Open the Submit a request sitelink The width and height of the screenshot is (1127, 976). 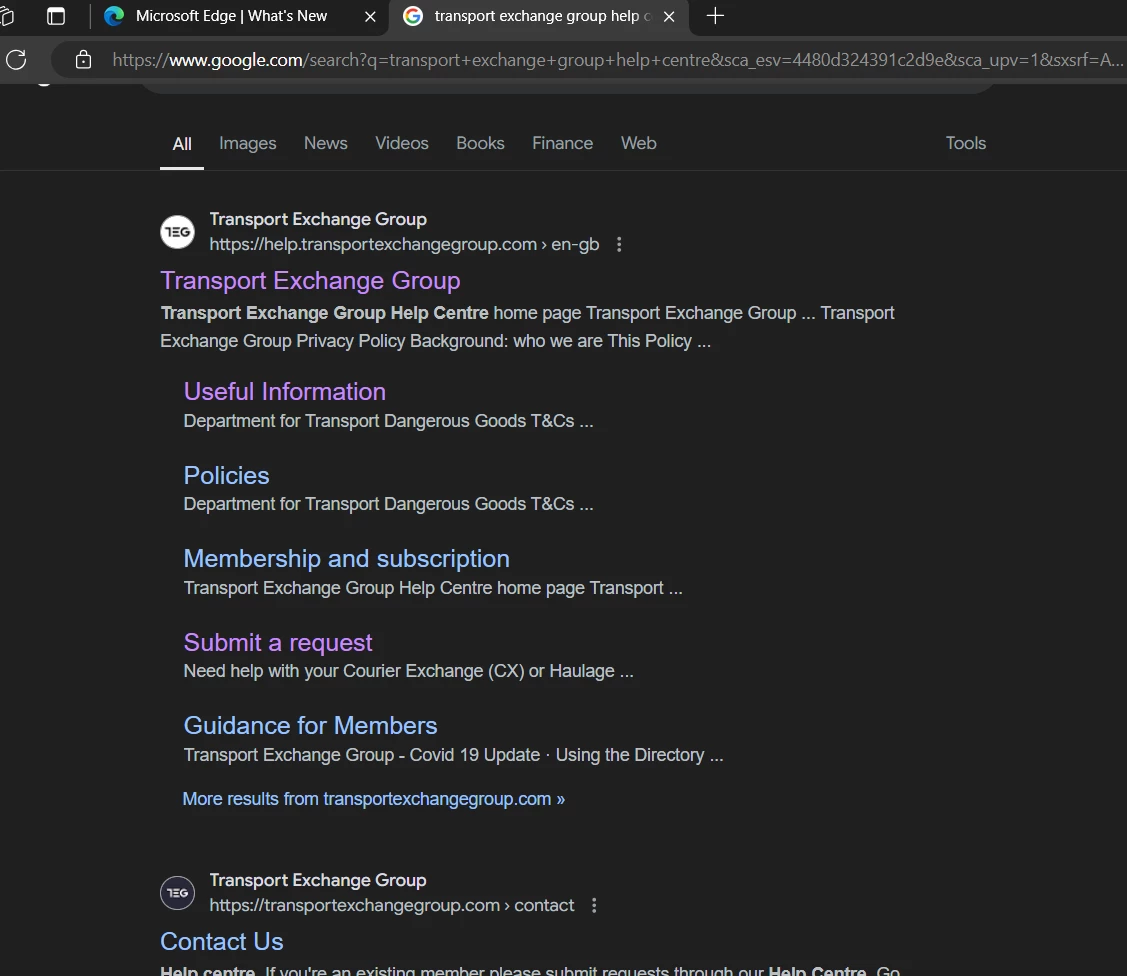click(277, 643)
